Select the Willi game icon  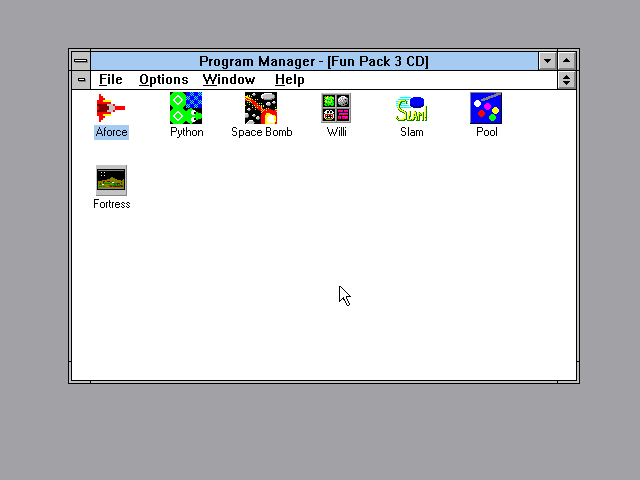pyautogui.click(x=336, y=108)
